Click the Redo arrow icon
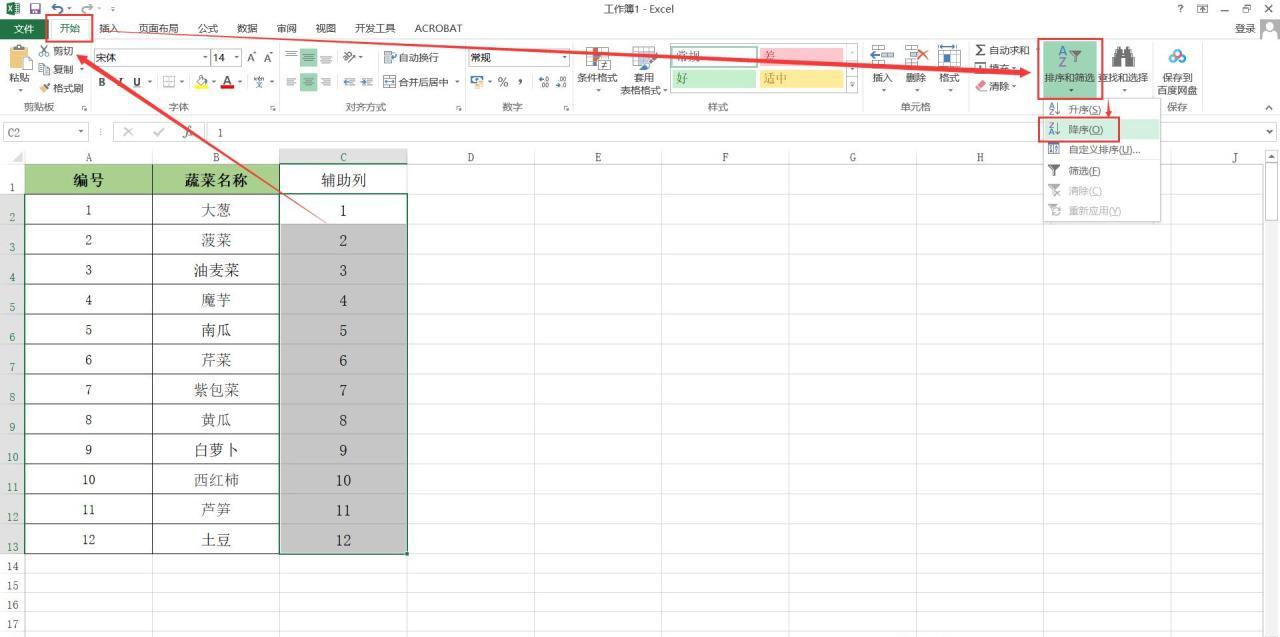The width and height of the screenshot is (1280, 637). [86, 9]
